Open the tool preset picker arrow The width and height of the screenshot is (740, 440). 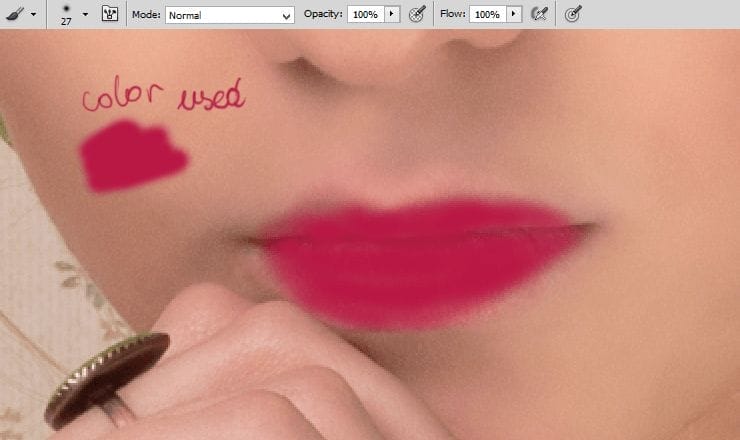click(35, 15)
